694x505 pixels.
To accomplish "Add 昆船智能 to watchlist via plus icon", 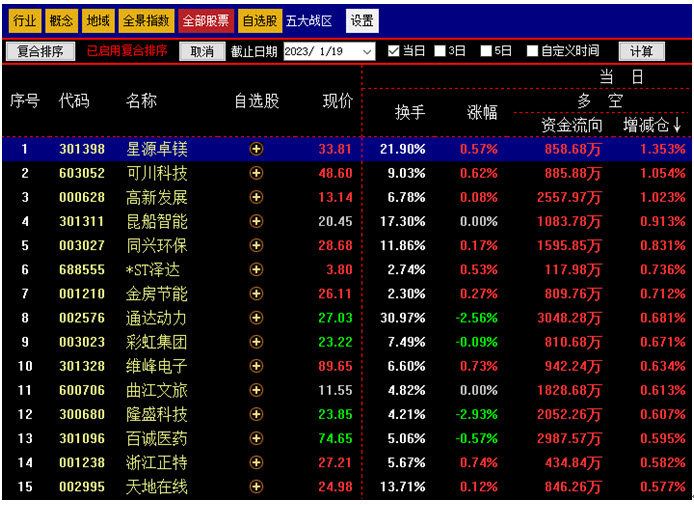I will tap(256, 221).
